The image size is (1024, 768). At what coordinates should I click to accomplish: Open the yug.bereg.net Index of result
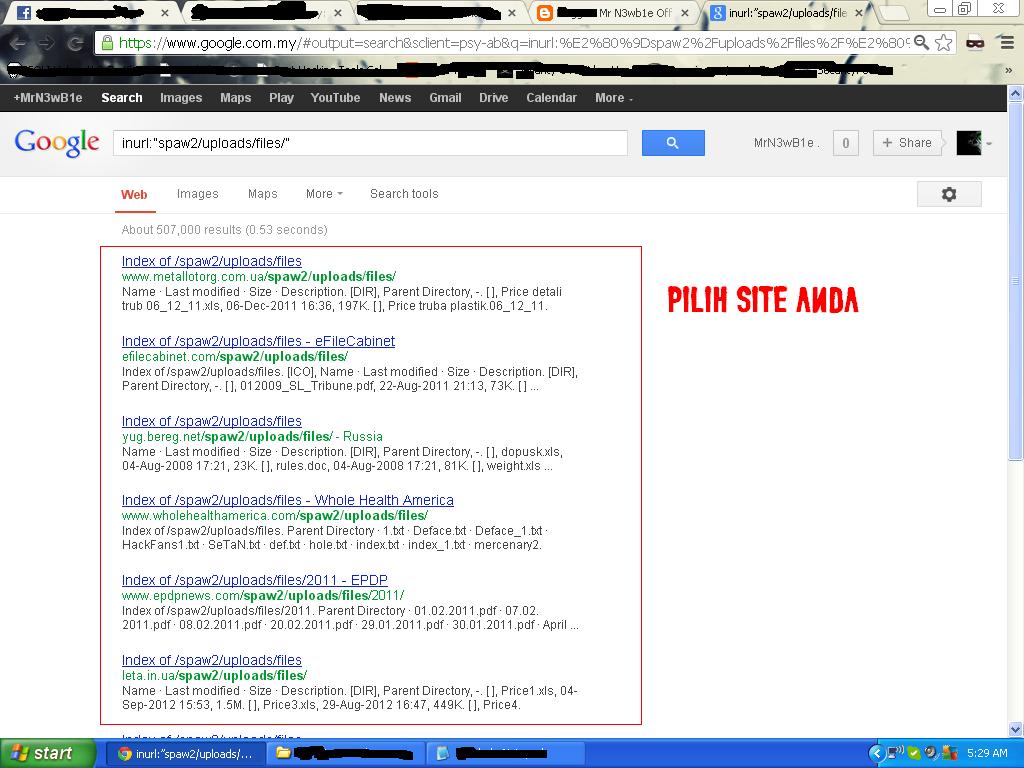(x=212, y=421)
